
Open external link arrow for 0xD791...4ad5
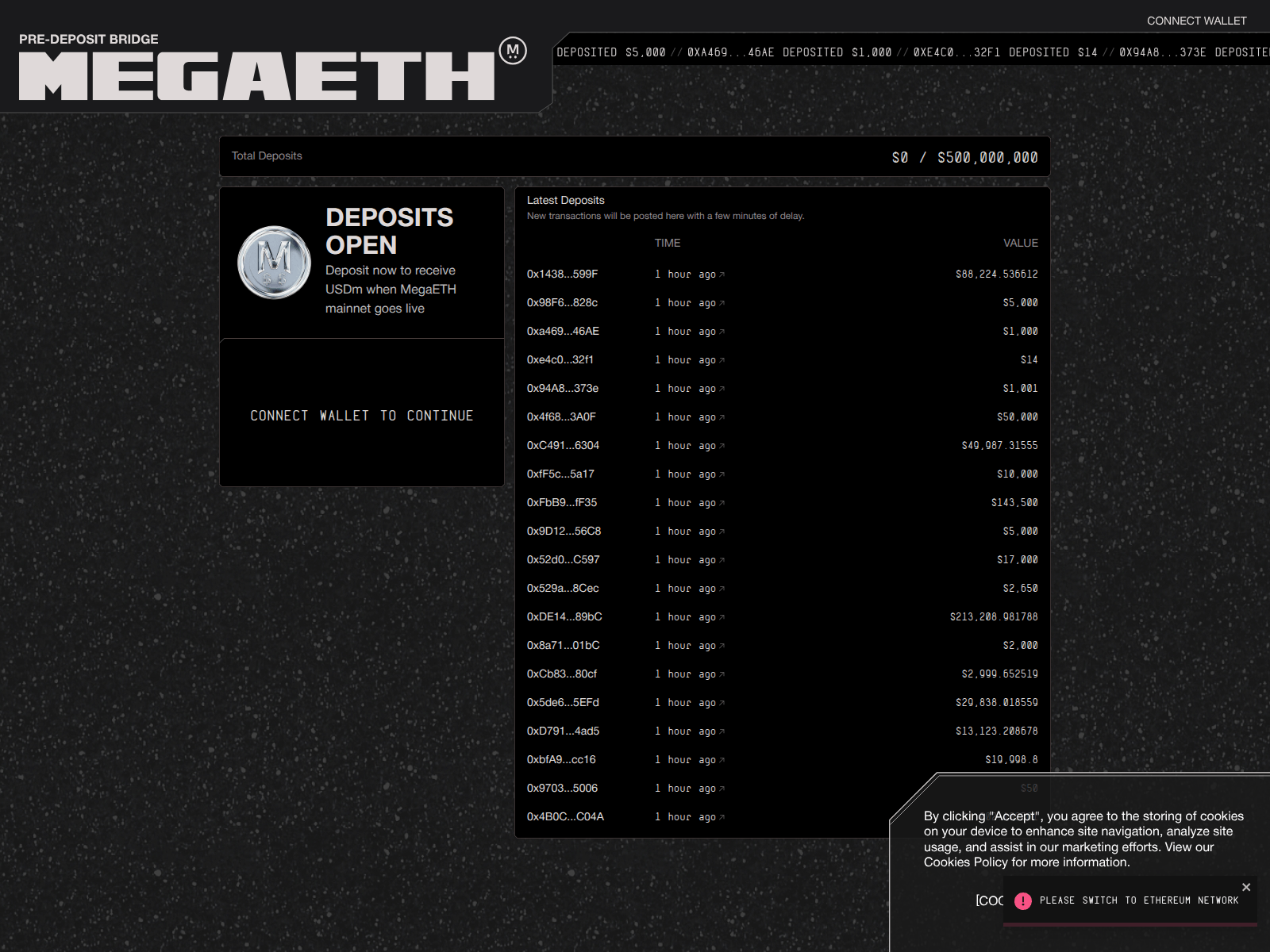click(x=722, y=731)
